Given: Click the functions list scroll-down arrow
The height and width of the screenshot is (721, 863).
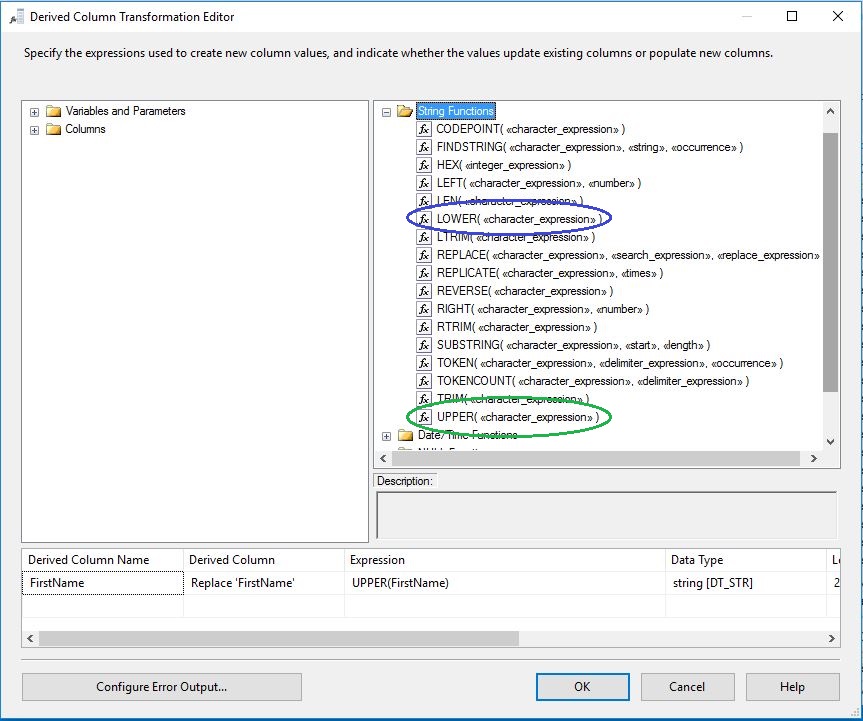Looking at the screenshot, I should [x=831, y=441].
